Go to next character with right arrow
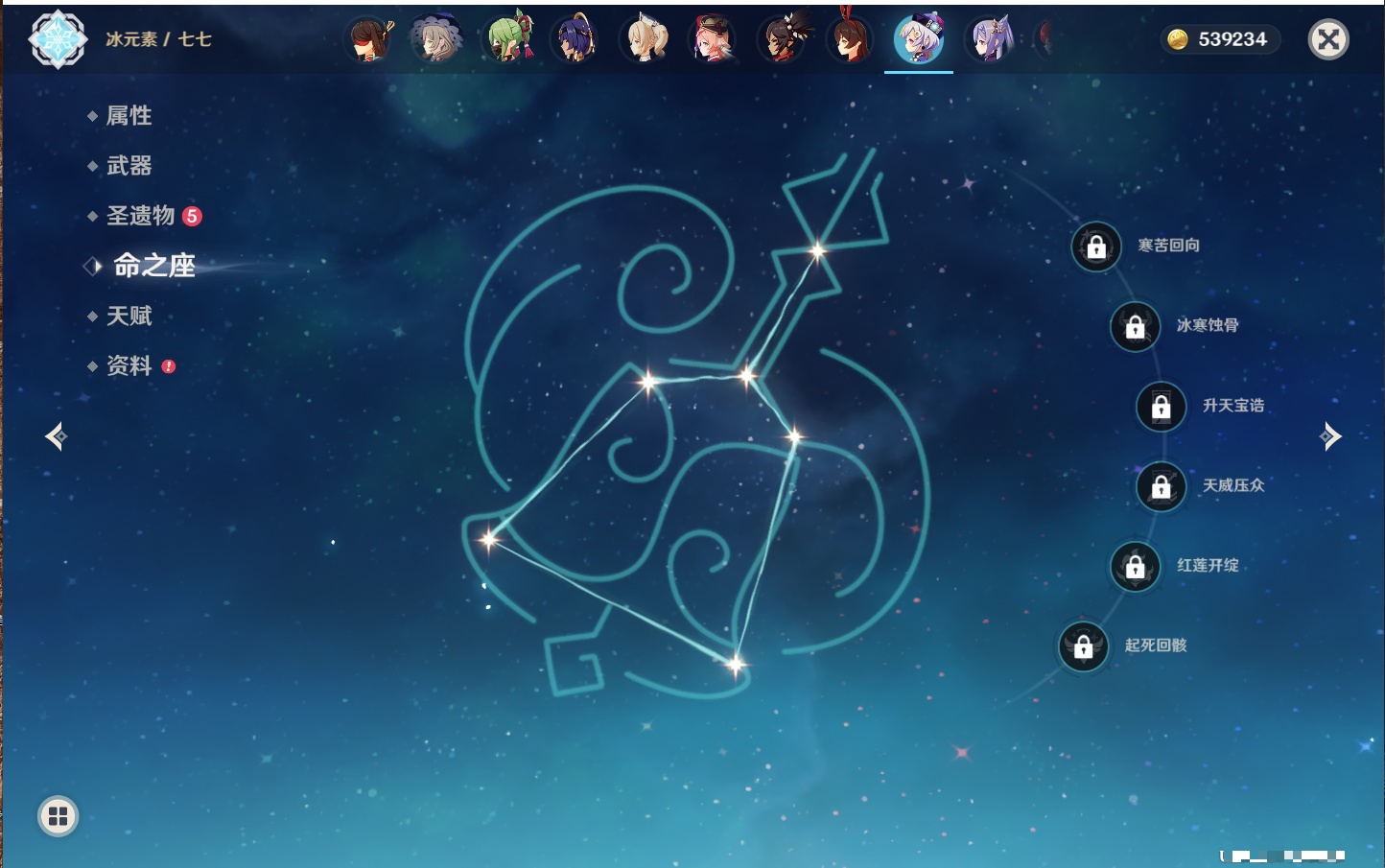The width and height of the screenshot is (1385, 868). [x=1330, y=436]
